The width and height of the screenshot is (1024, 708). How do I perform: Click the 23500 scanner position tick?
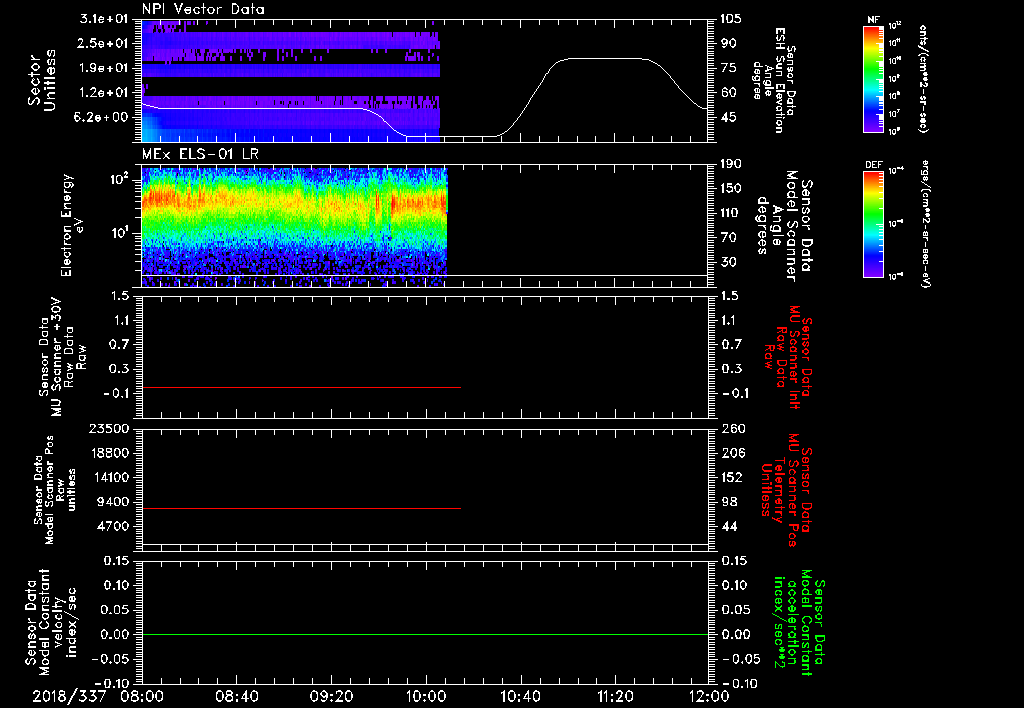(x=110, y=428)
